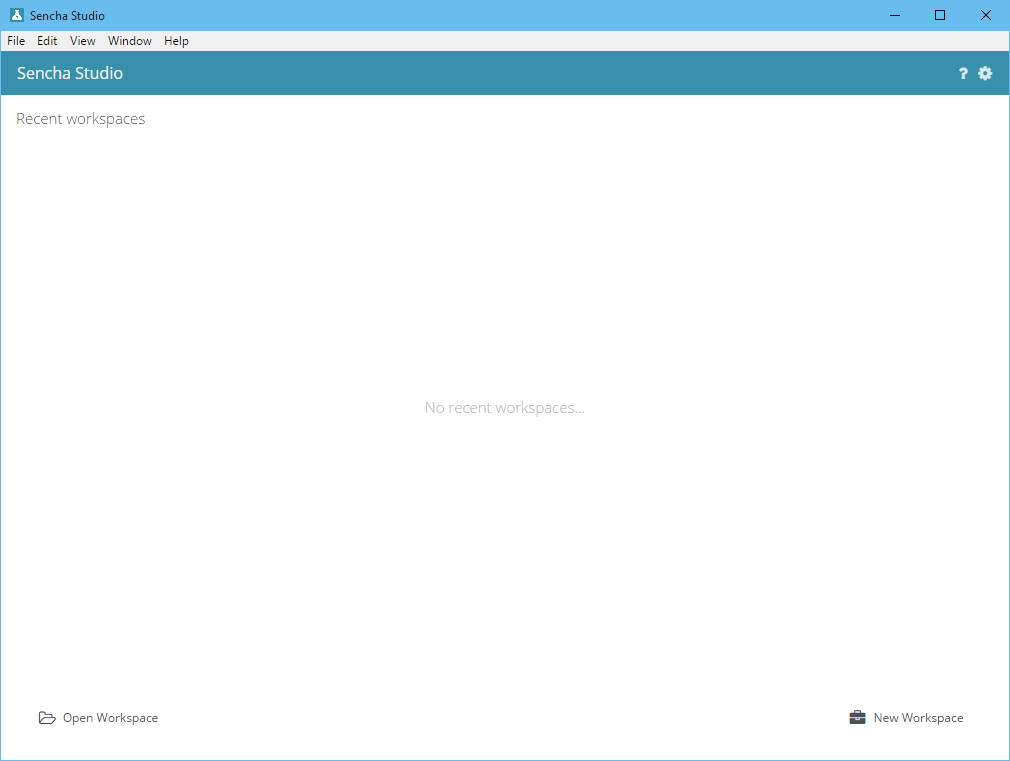Click the open folder icon beside Open Workspace
This screenshot has height=761, width=1010.
coord(47,718)
